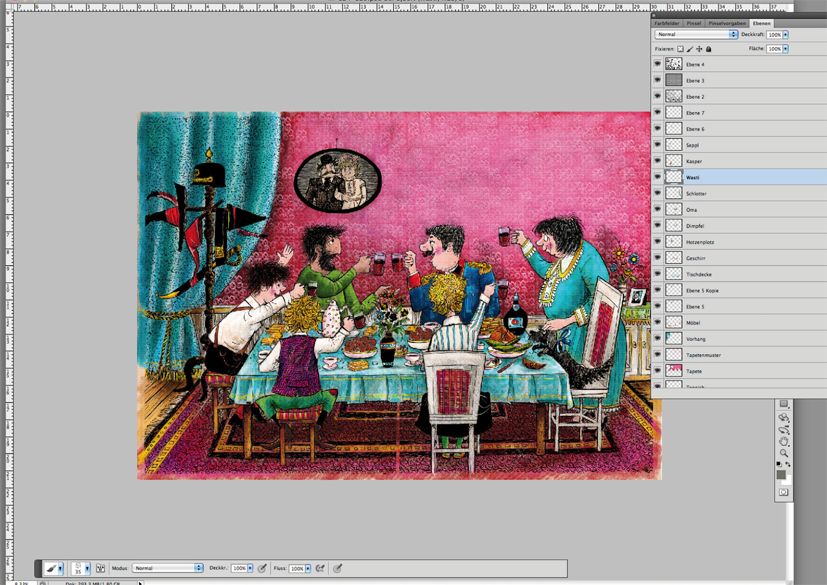Hide the Wastl layer
827x585 pixels.
(658, 177)
